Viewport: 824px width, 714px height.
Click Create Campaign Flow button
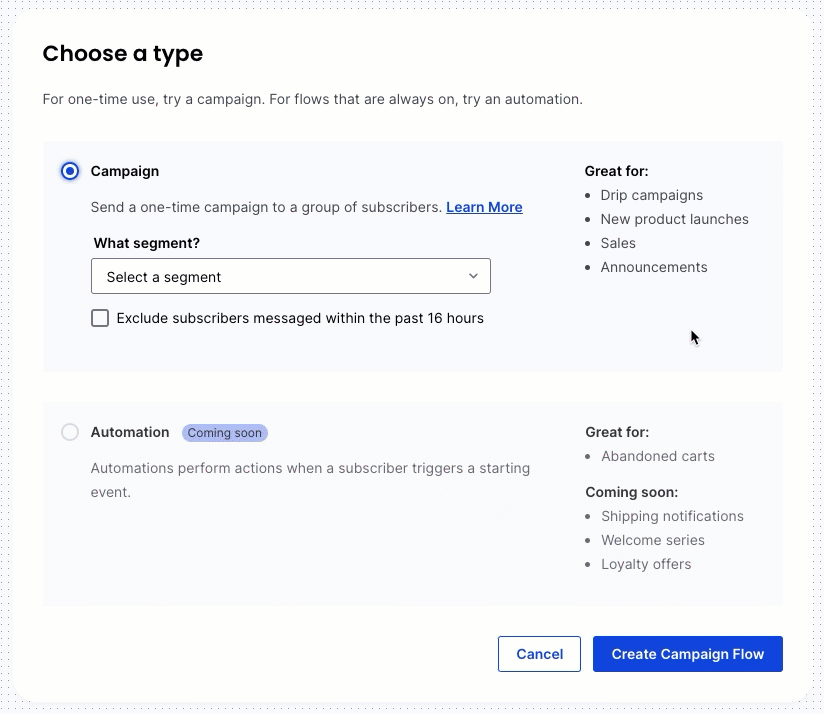[x=687, y=654]
